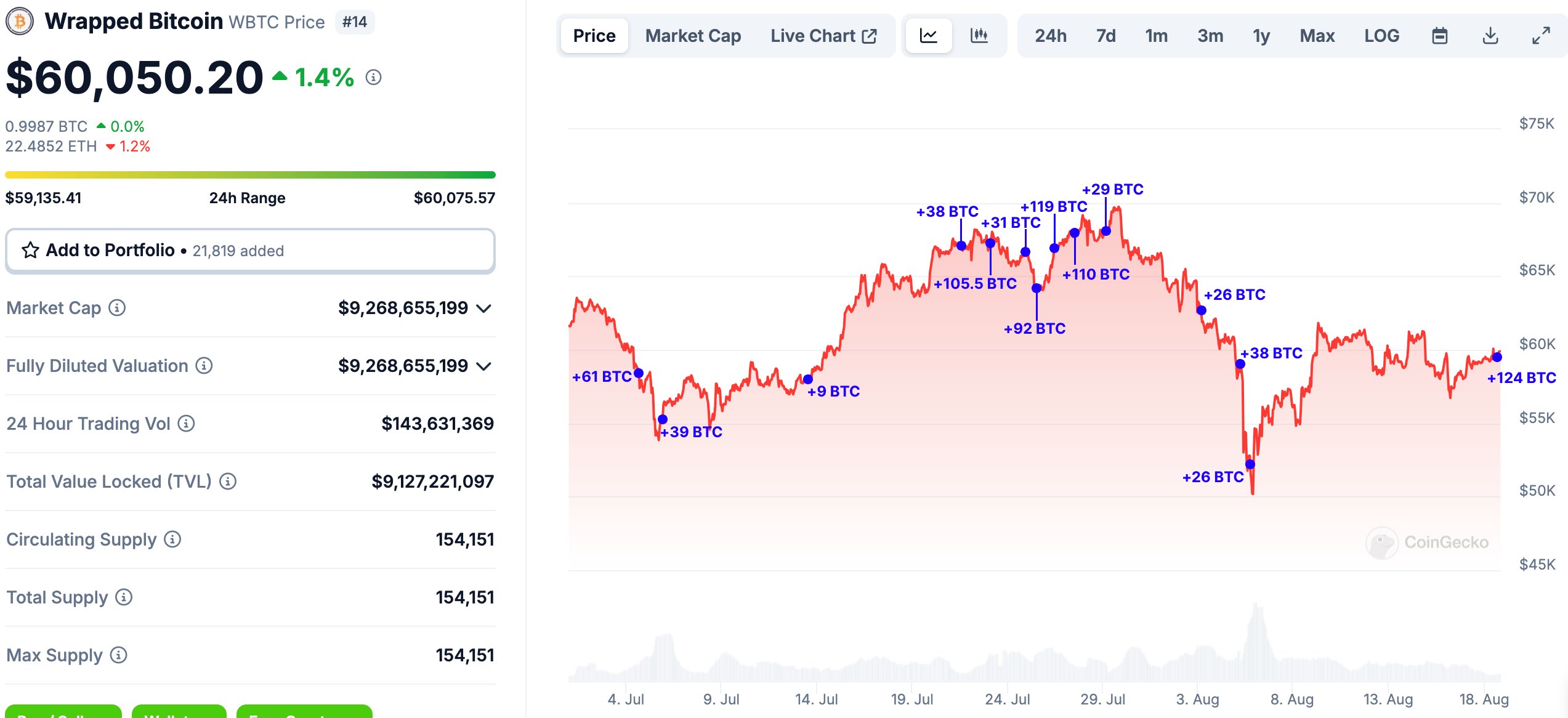Click the 24h Range progress bar
Viewport: 1568px width, 718px height.
pos(250,175)
